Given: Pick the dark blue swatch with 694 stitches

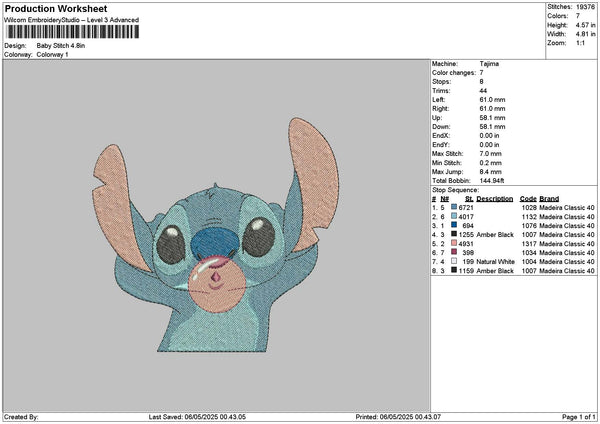Looking at the screenshot, I should coord(455,224).
